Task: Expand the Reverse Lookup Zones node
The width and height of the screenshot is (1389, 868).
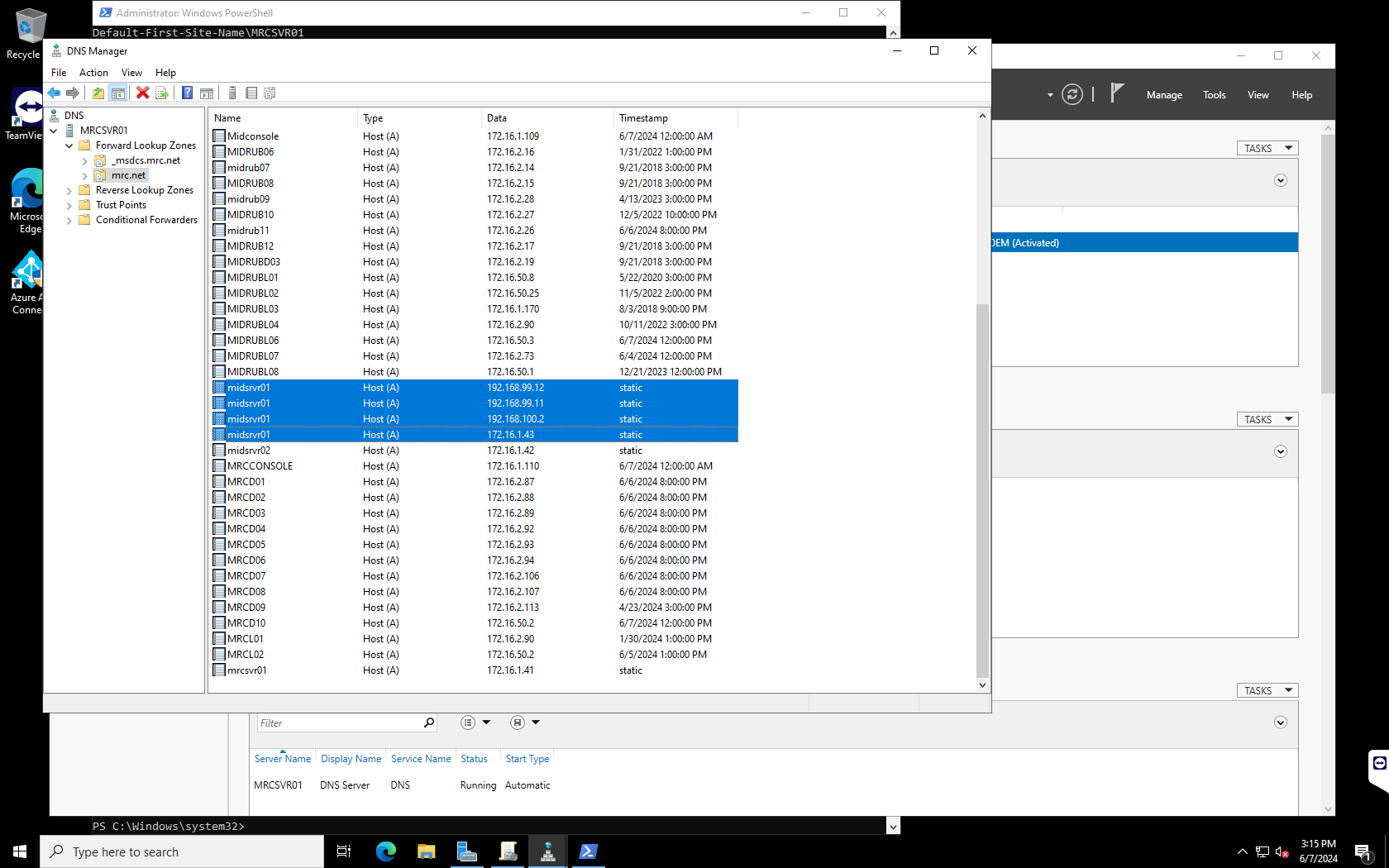Action: (x=69, y=189)
